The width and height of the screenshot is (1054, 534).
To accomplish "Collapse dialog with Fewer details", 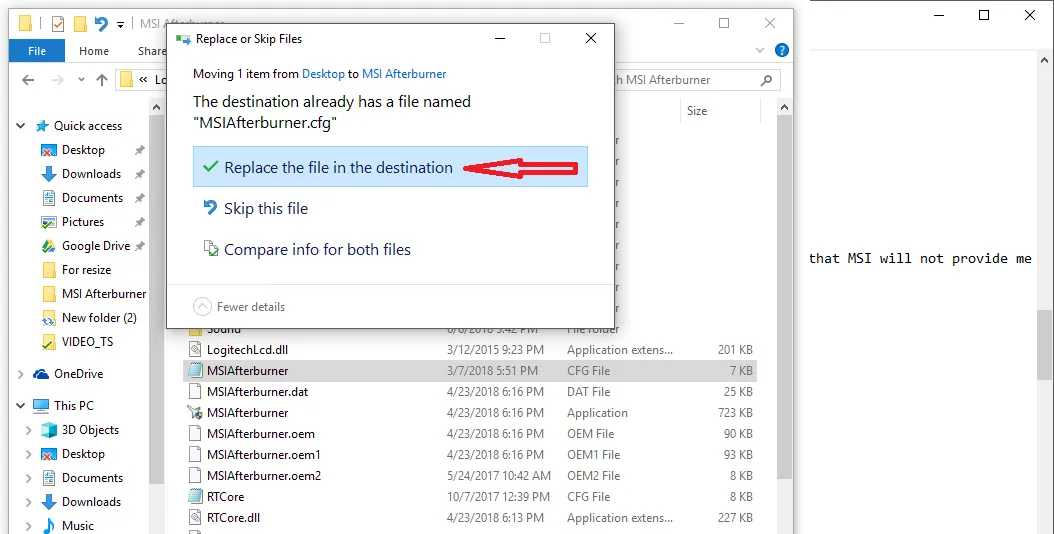I will coord(239,307).
